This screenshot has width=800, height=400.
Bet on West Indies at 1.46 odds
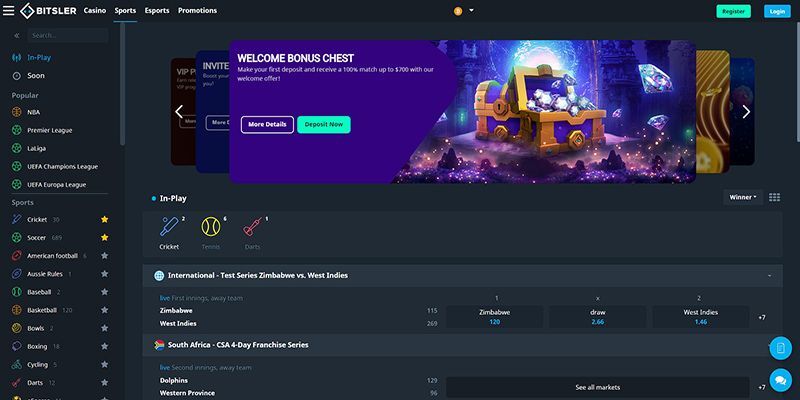701,317
